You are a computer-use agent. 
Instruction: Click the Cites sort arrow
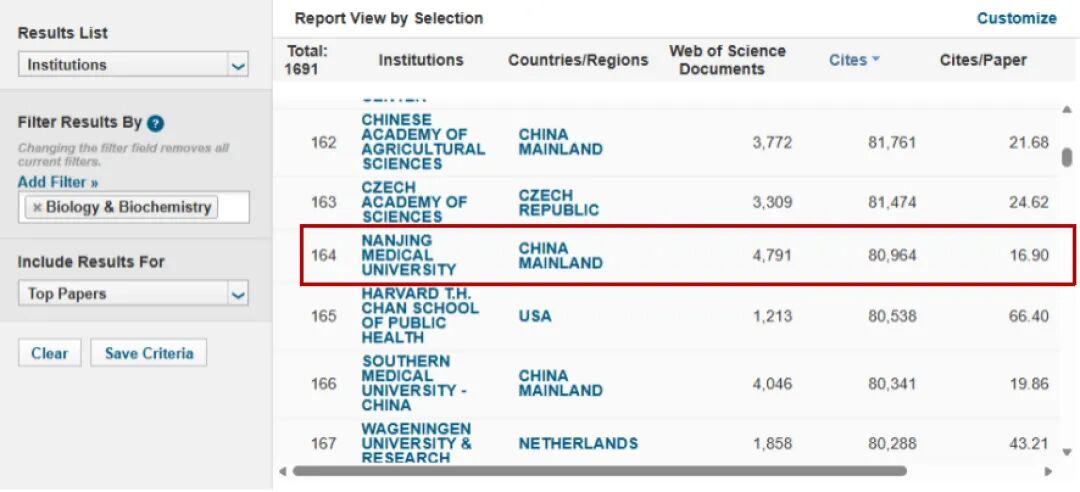875,59
